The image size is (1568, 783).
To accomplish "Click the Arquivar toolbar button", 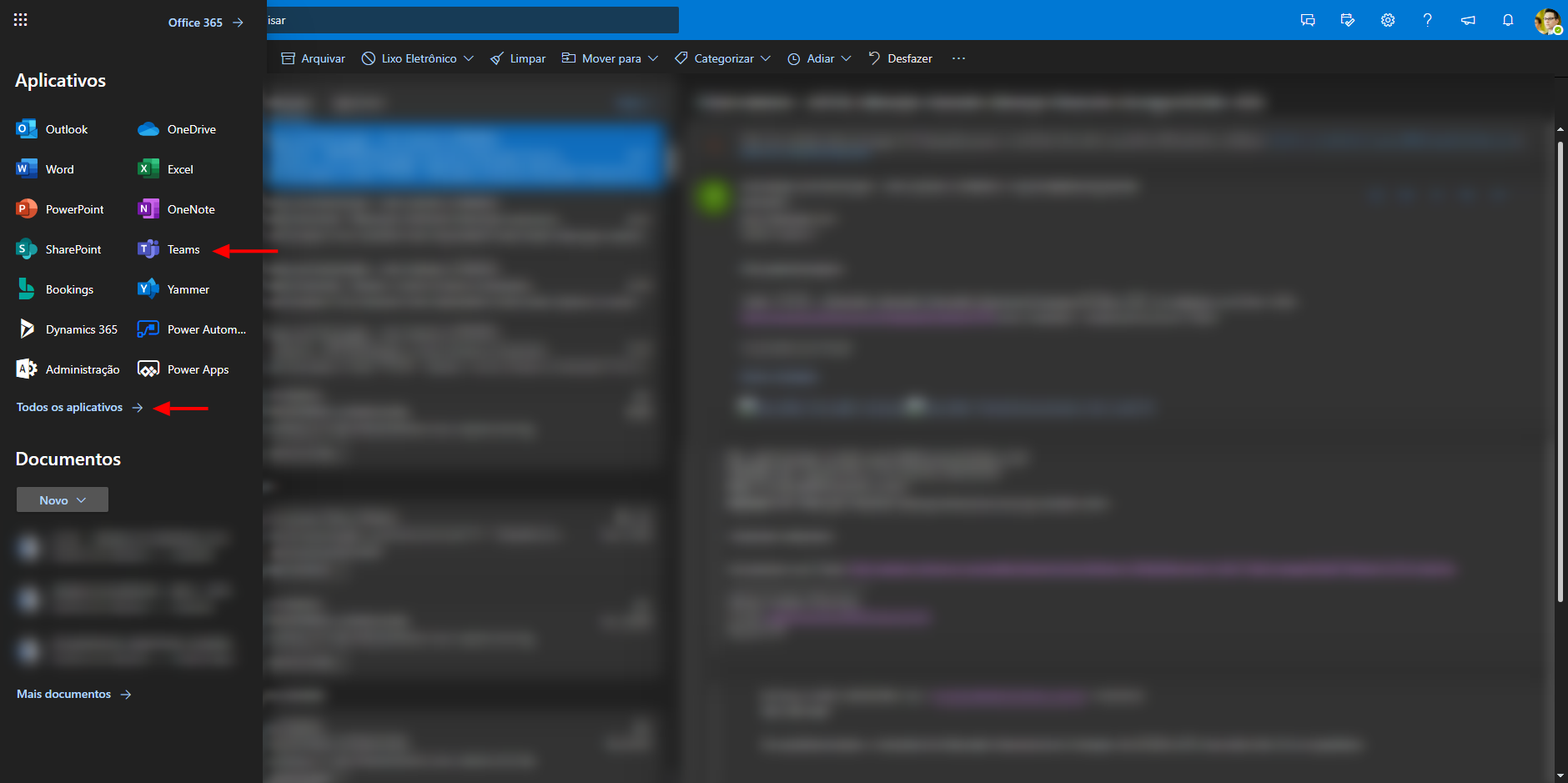I will click(313, 58).
